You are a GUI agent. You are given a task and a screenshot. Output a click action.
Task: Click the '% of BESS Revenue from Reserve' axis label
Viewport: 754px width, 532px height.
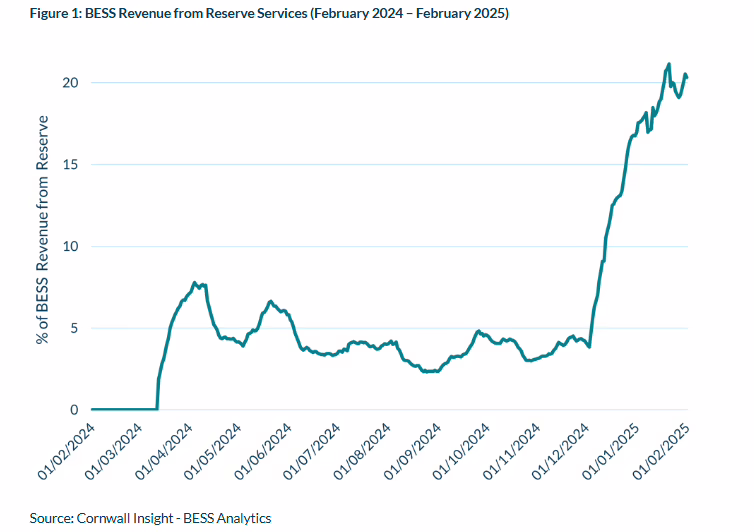(x=43, y=230)
